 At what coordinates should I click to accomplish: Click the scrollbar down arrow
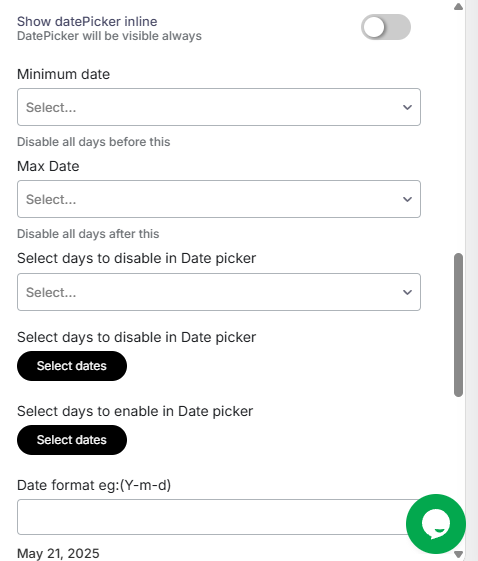[458, 555]
